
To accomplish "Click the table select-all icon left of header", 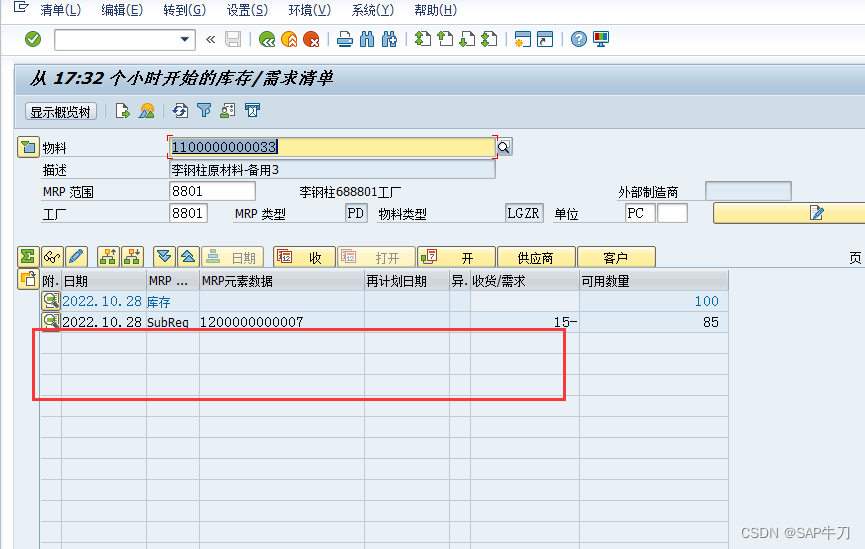I will click(x=28, y=279).
